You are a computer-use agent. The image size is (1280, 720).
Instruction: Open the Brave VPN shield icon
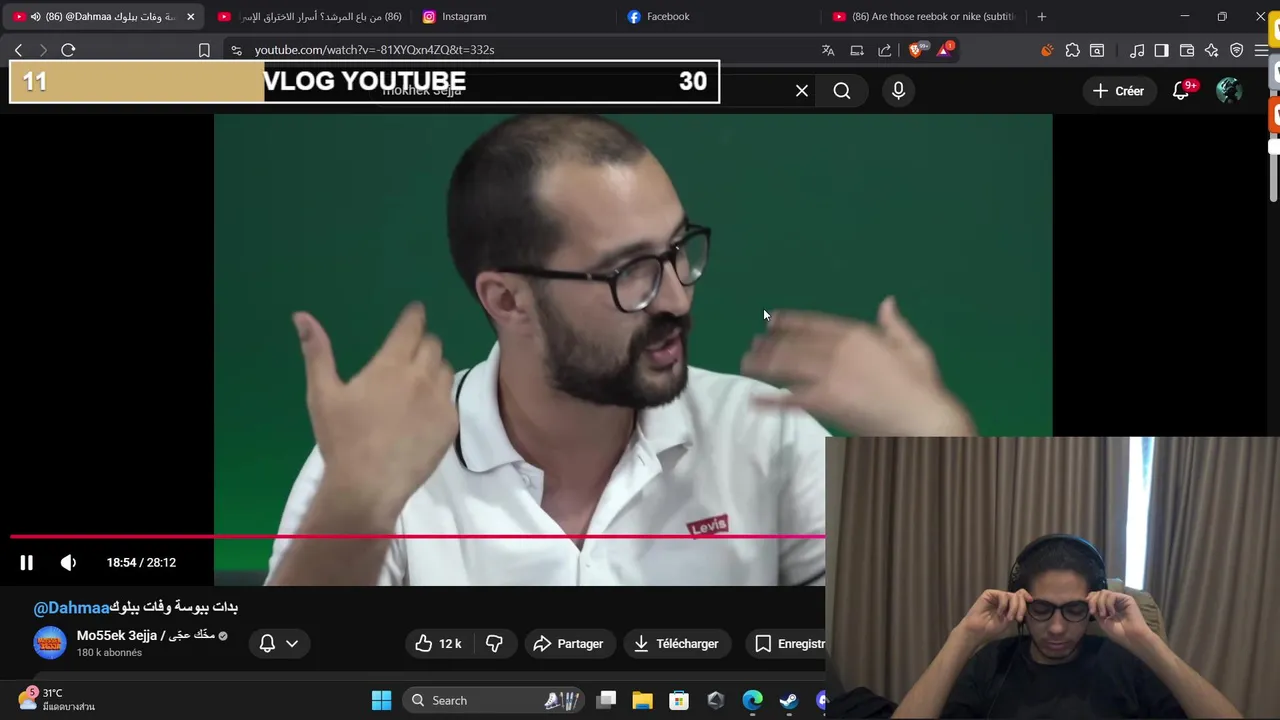[1237, 50]
